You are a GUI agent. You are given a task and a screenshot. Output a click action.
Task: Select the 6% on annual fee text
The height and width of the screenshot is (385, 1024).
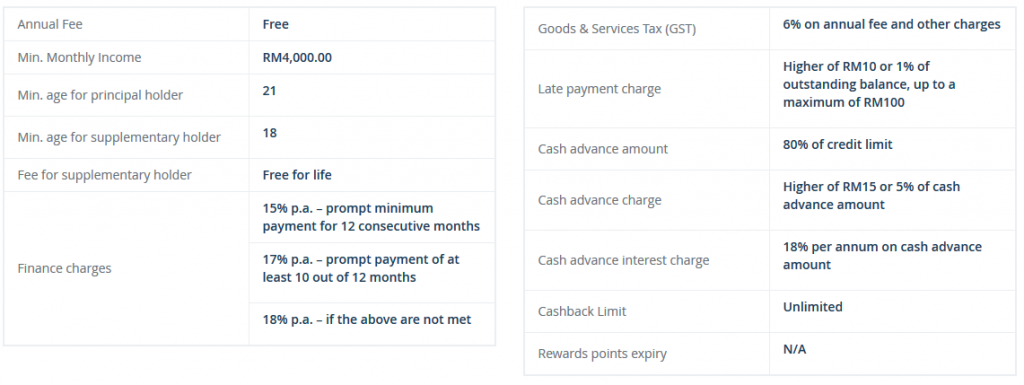[891, 24]
